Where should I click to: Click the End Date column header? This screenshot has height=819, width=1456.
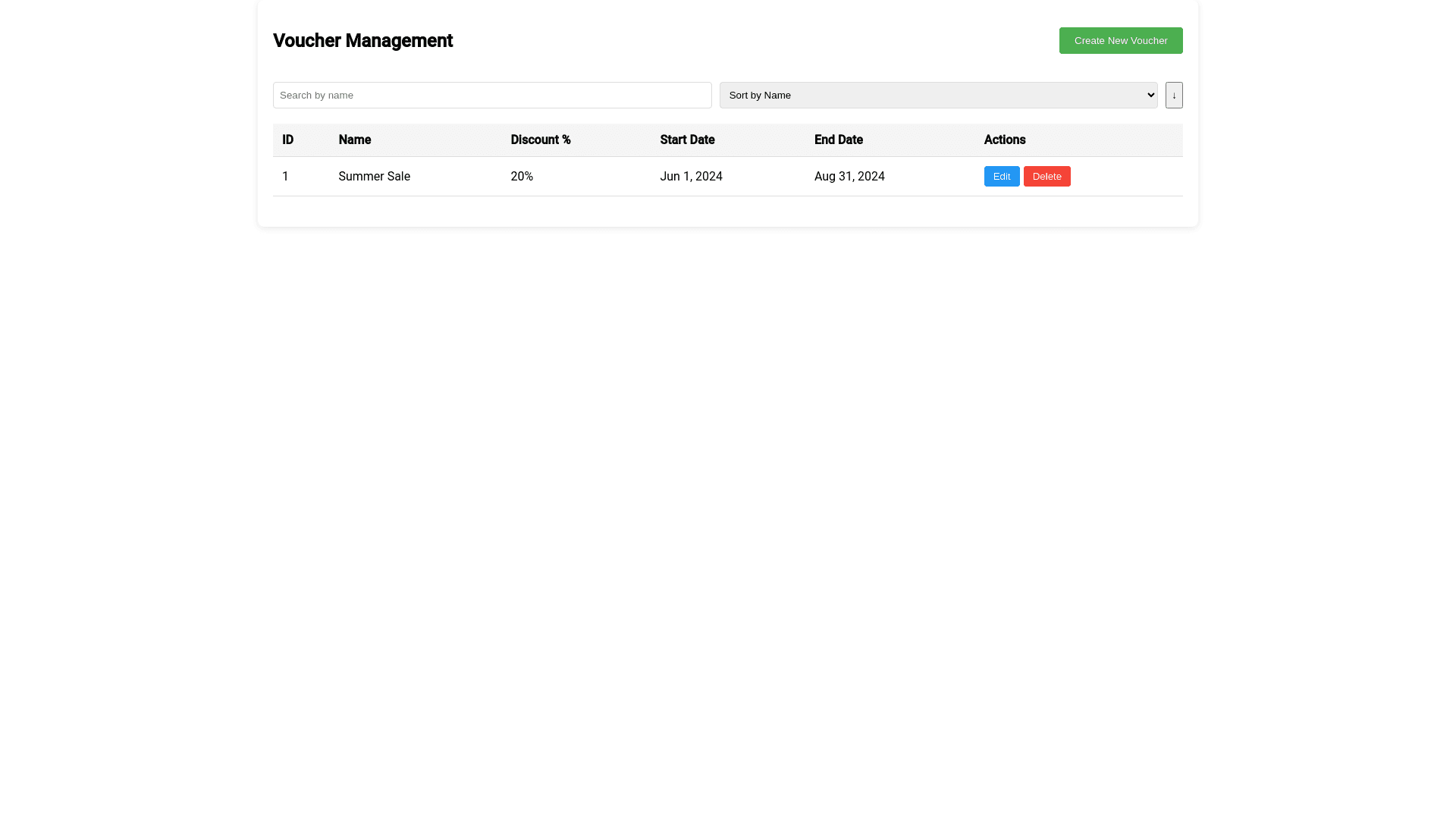(x=838, y=140)
